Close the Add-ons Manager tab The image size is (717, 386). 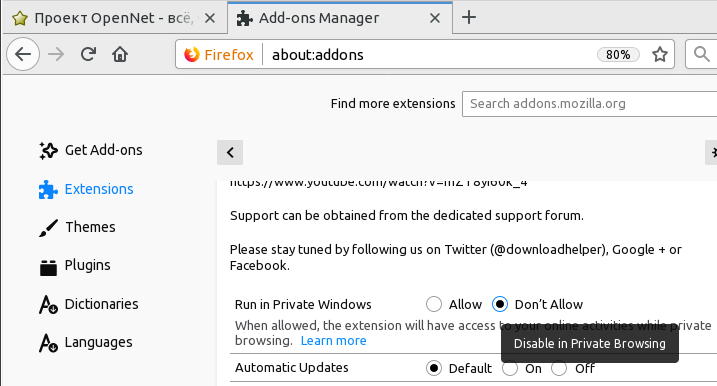pyautogui.click(x=435, y=18)
